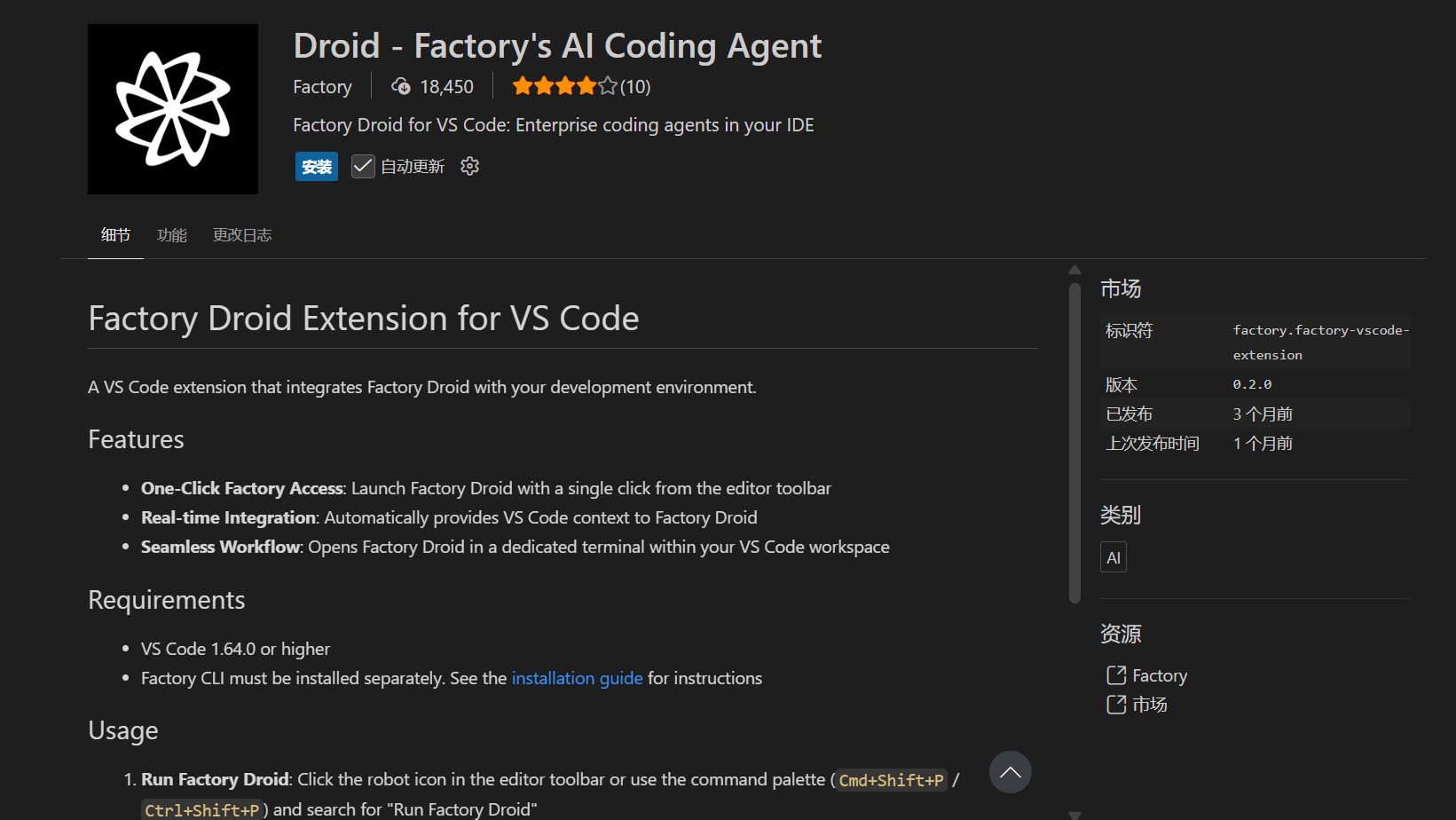Click the scrollbar up arrow
1456x820 pixels.
point(1074,270)
